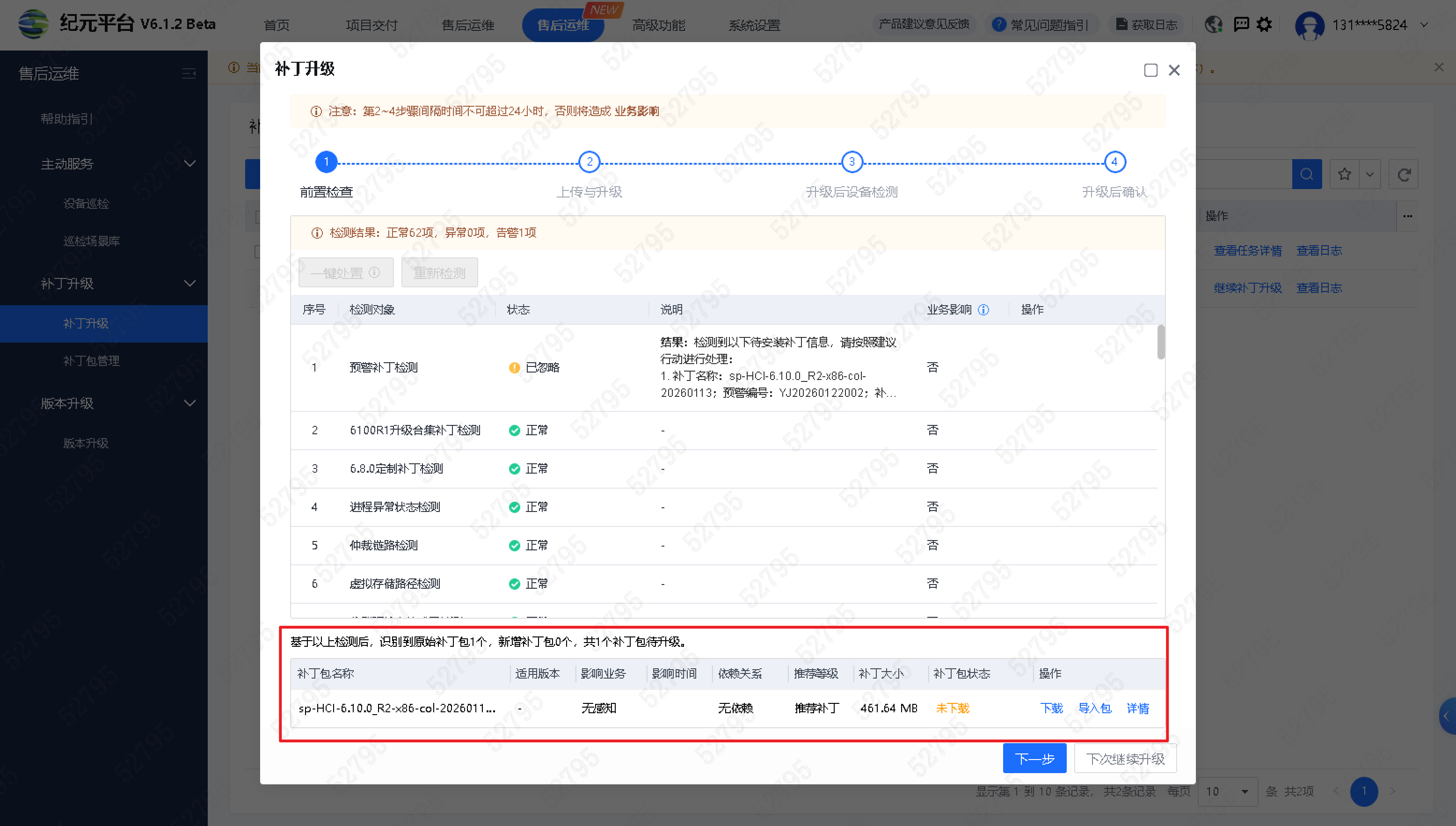Screen dimensions: 1456x826
Task: Open the settings gear icon in header
Action: point(1264,25)
